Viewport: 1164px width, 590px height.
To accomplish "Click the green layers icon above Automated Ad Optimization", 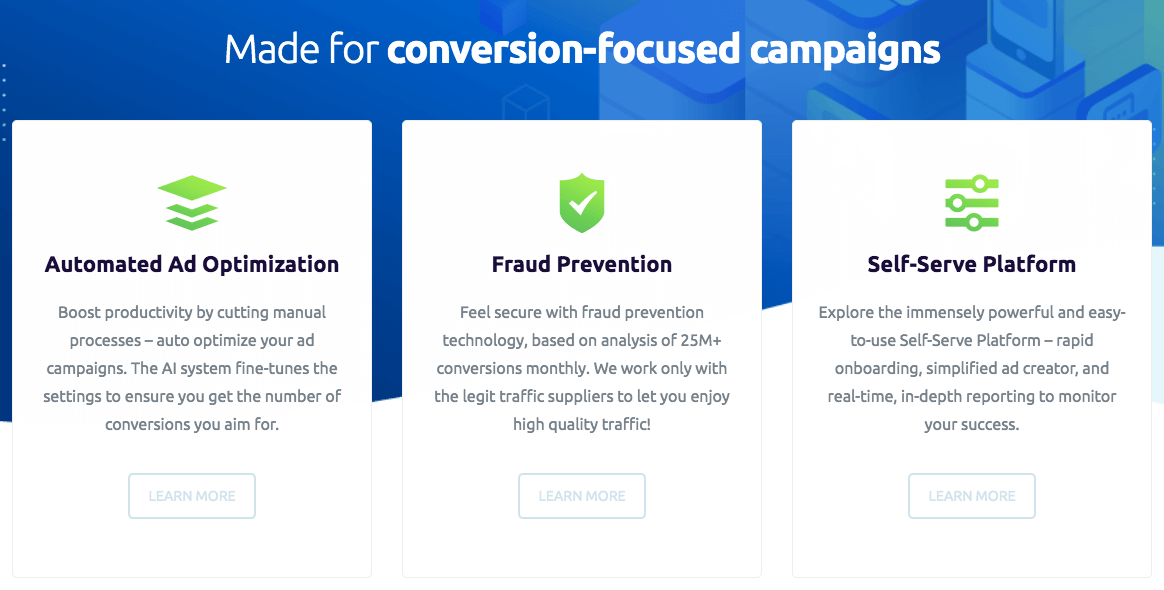I will pyautogui.click(x=191, y=201).
